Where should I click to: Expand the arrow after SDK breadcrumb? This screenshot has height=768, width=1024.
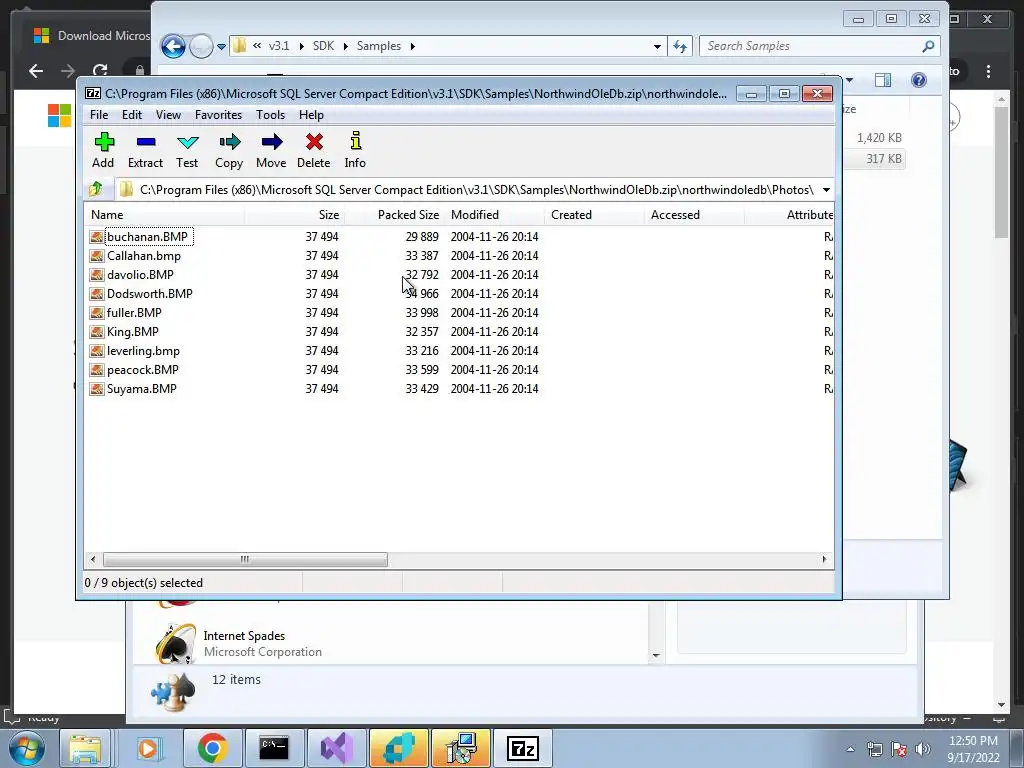point(345,46)
